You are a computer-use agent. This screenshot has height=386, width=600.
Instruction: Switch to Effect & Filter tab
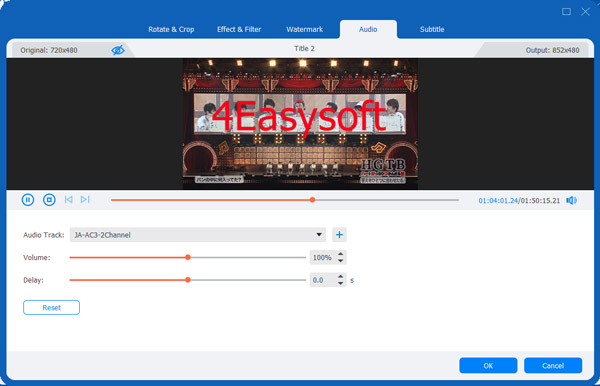239,29
